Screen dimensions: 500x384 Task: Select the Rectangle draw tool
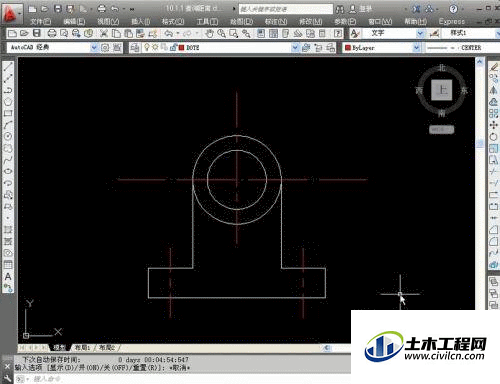(8, 113)
